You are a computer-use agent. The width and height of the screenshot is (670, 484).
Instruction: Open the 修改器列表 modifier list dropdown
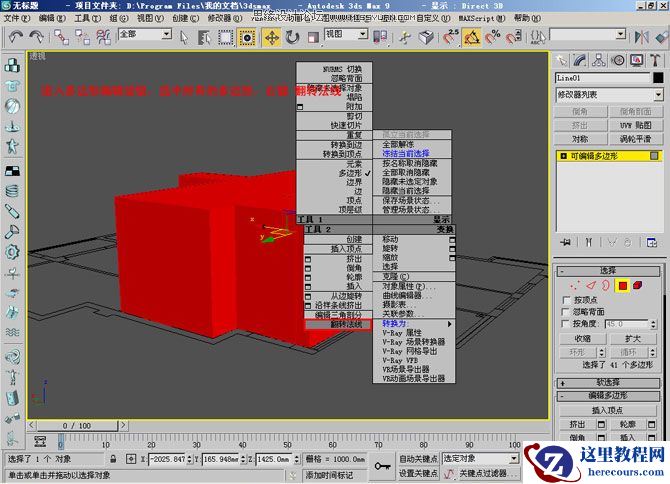[609, 95]
